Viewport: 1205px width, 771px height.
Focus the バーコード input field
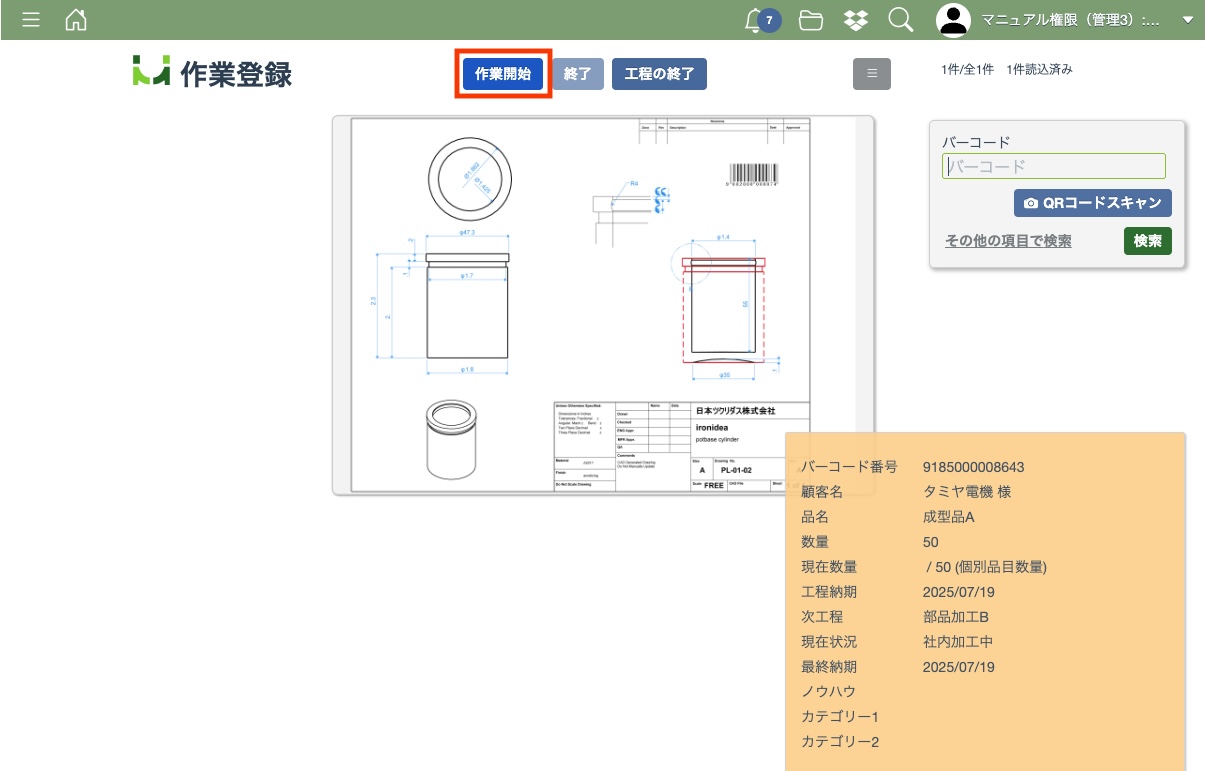pos(1053,166)
